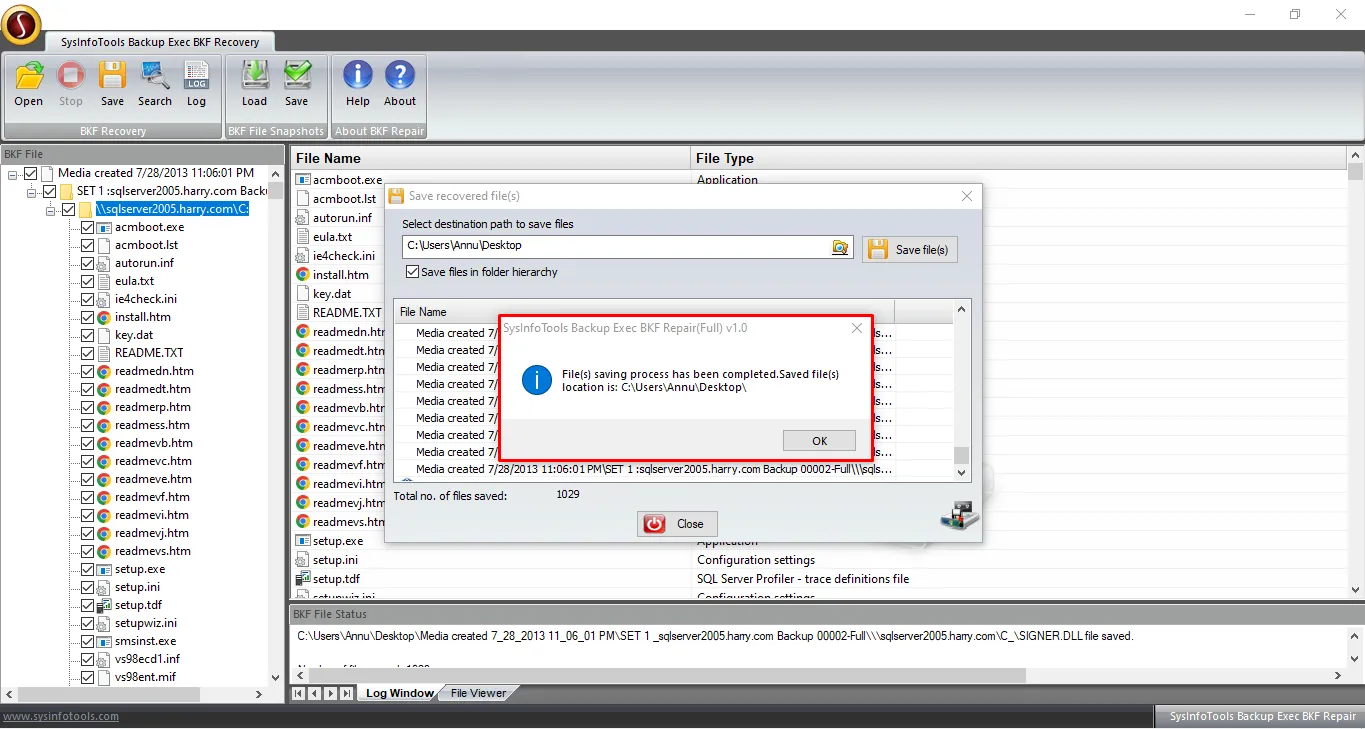Click the Stop icon in BKF Recovery group
1365x729 pixels.
(71, 76)
